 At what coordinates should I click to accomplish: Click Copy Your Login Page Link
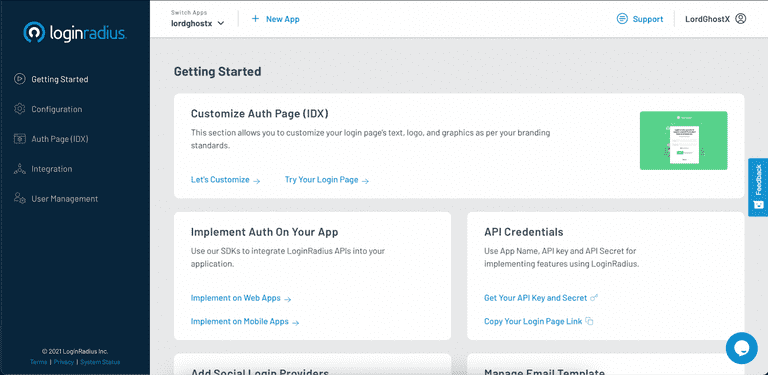(539, 322)
